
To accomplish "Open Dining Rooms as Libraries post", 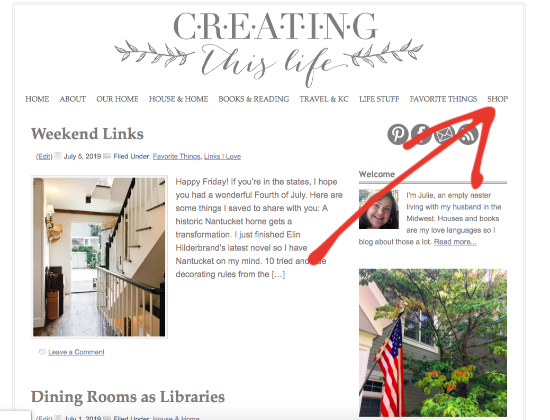I will click(128, 397).
